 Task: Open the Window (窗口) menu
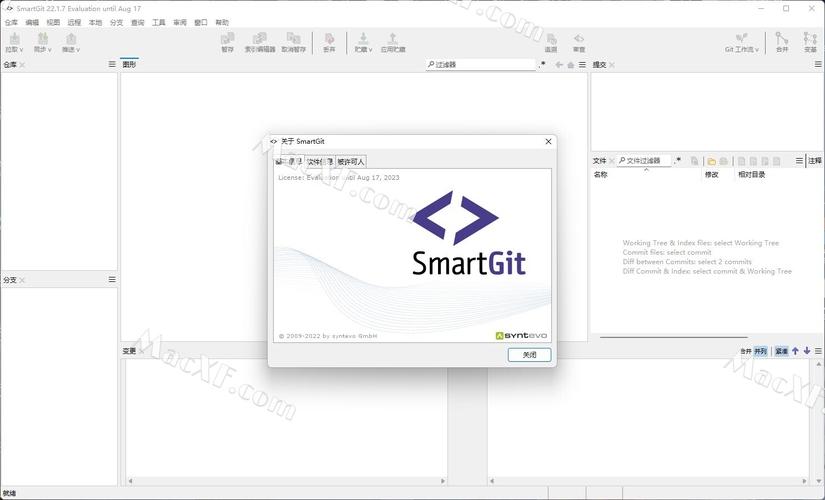(201, 23)
